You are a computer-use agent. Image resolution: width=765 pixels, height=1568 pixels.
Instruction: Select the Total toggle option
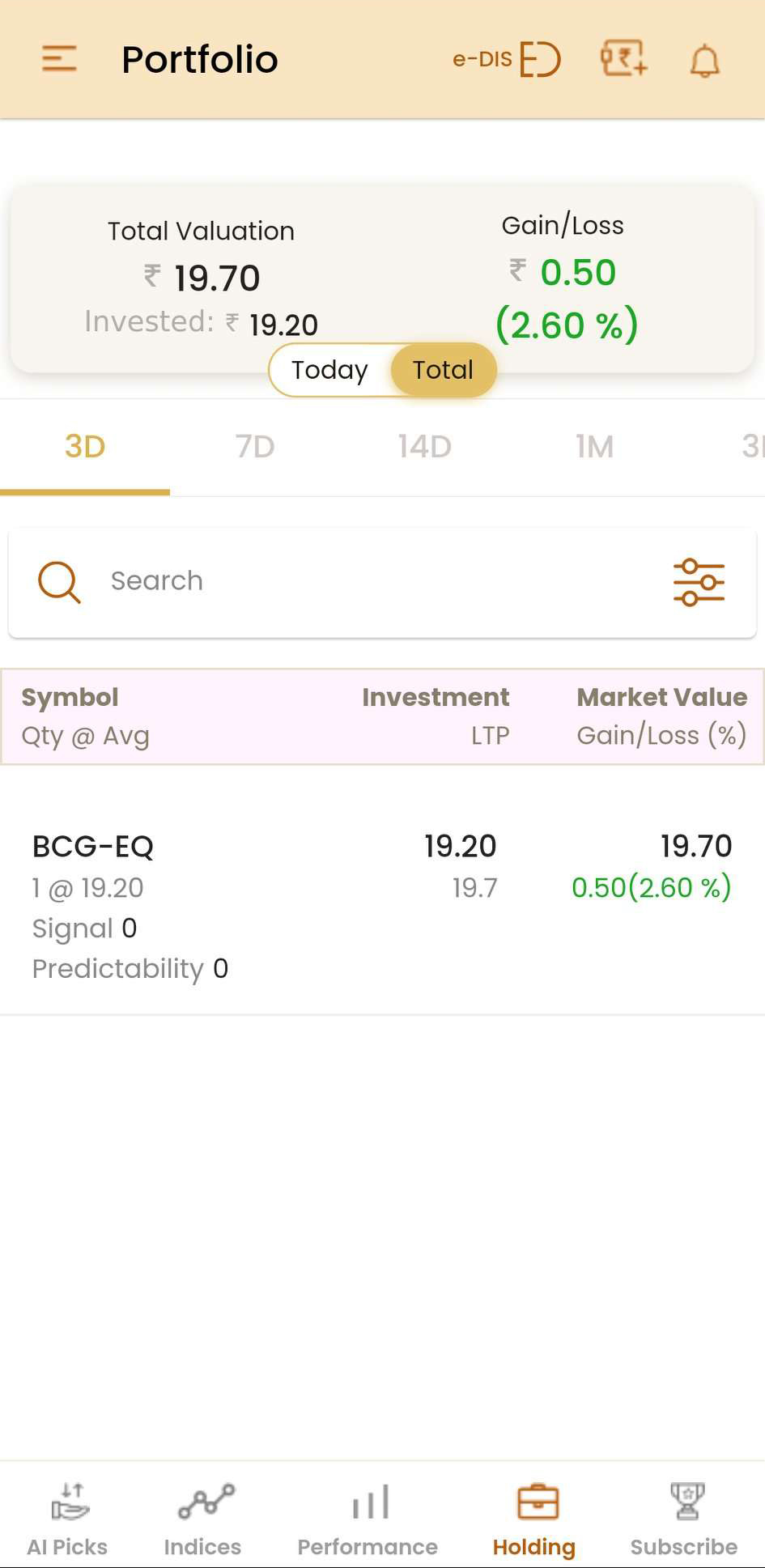(x=443, y=370)
